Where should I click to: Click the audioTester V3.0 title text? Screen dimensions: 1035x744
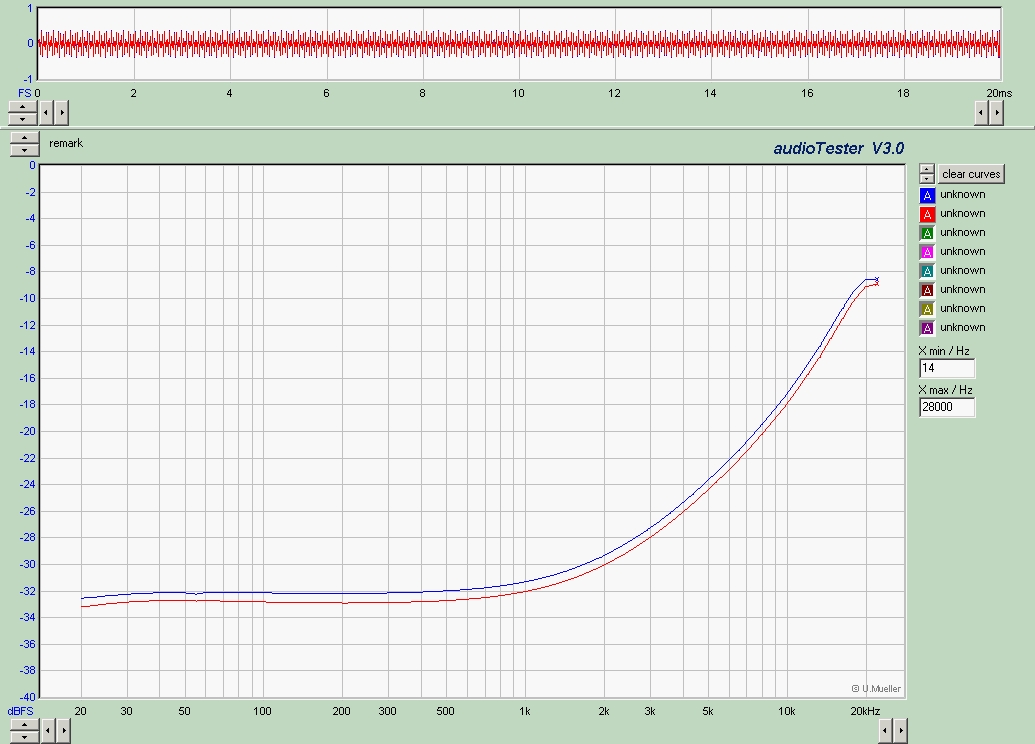(x=838, y=149)
